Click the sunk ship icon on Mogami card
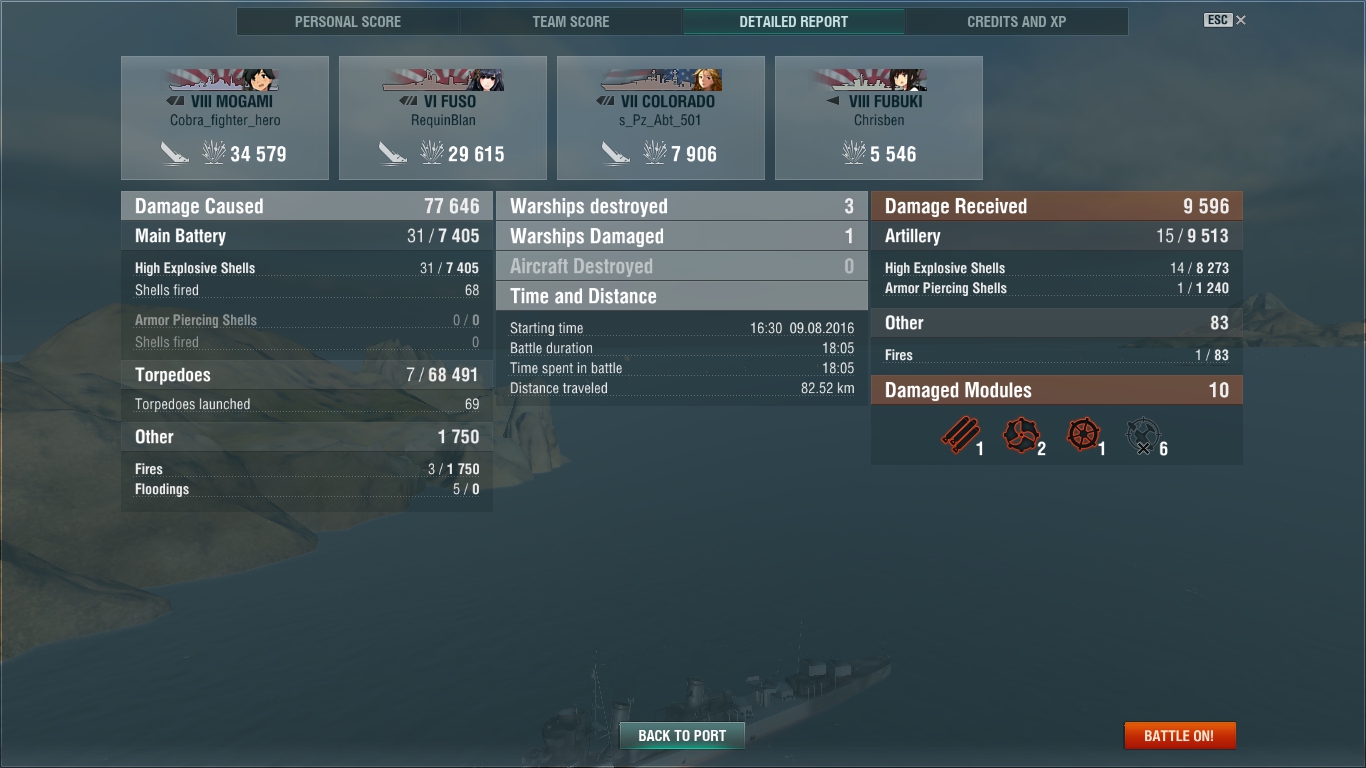The height and width of the screenshot is (768, 1366). [175, 153]
